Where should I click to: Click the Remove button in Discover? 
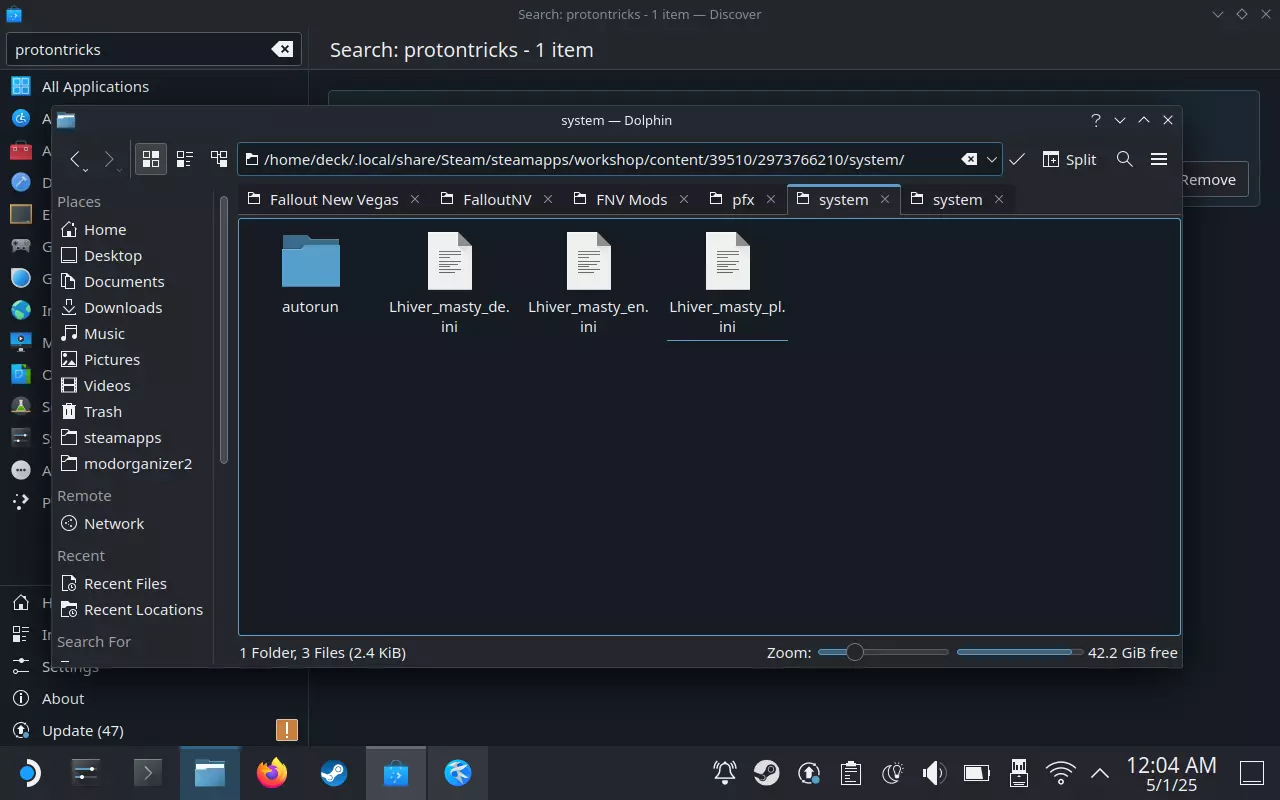point(1208,180)
